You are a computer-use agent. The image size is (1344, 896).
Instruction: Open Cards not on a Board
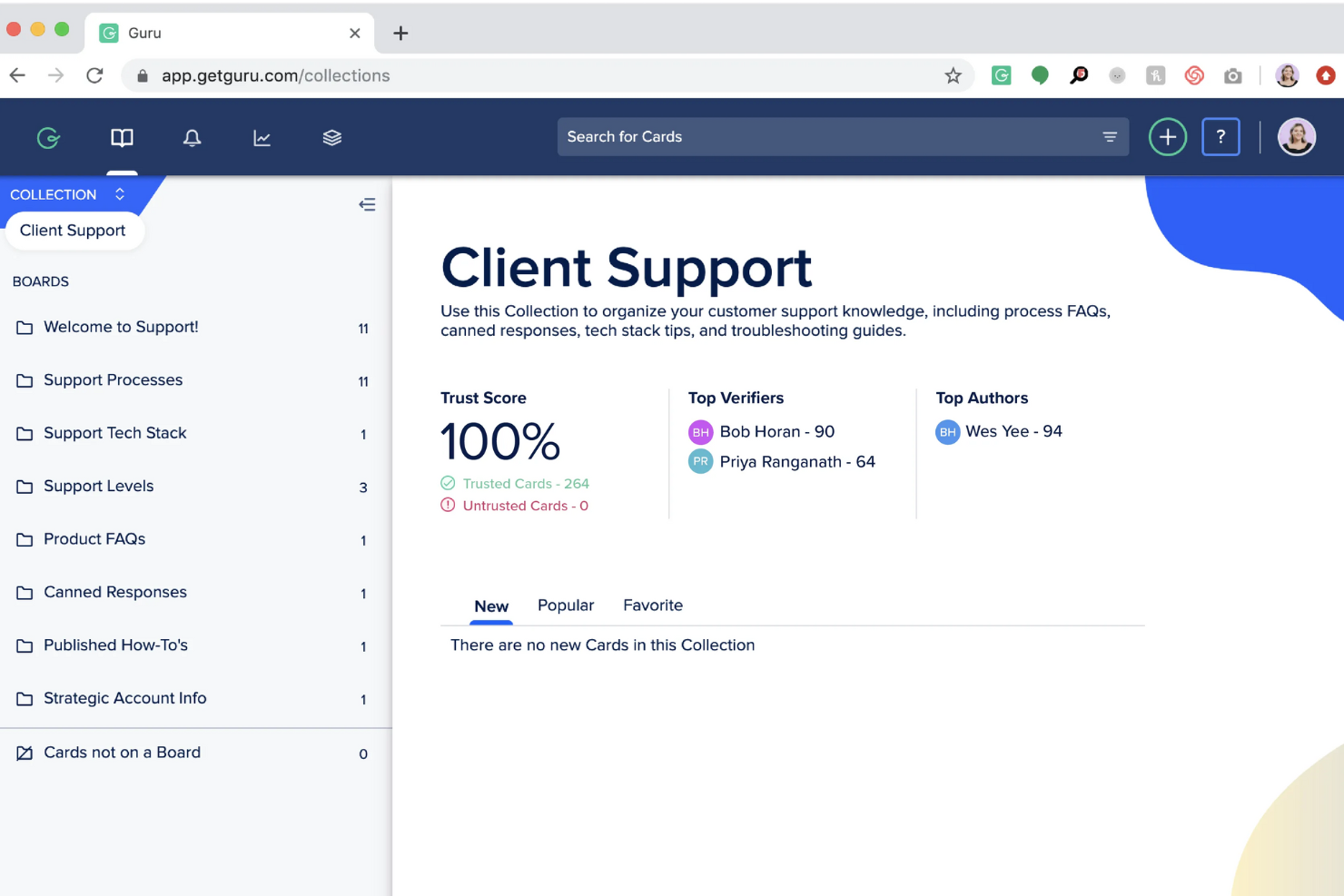[122, 752]
